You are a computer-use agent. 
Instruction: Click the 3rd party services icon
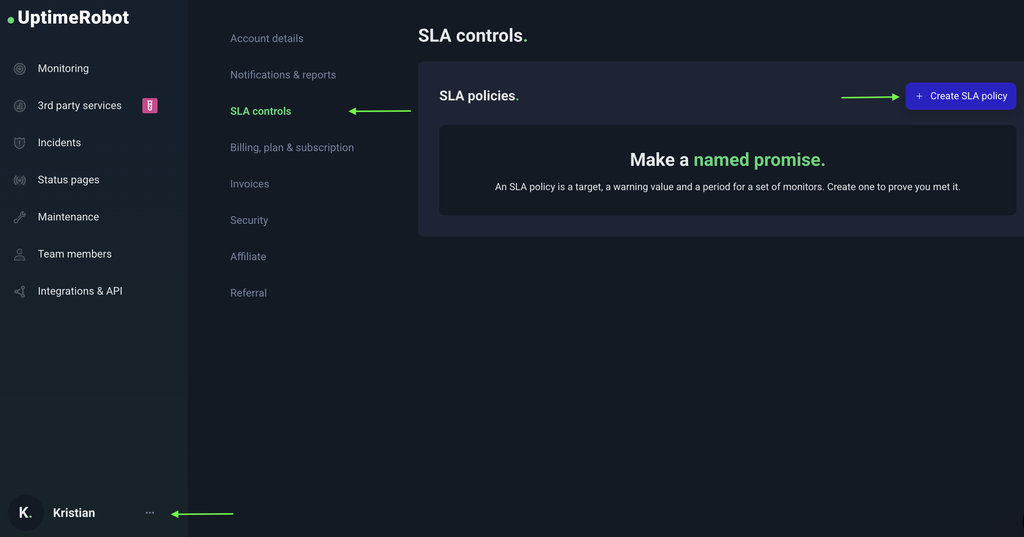point(20,106)
